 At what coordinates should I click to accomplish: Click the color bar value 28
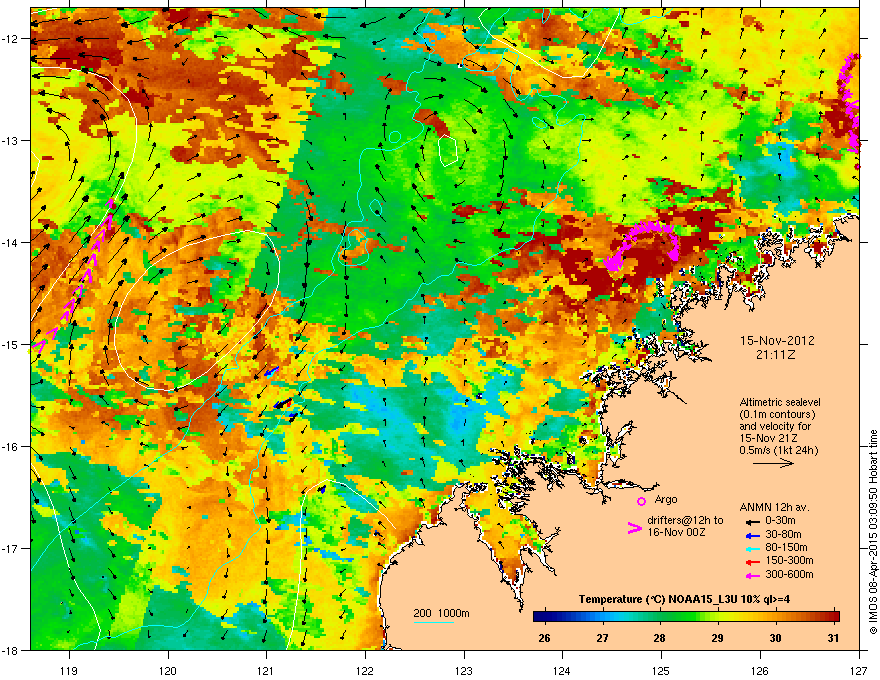point(659,638)
